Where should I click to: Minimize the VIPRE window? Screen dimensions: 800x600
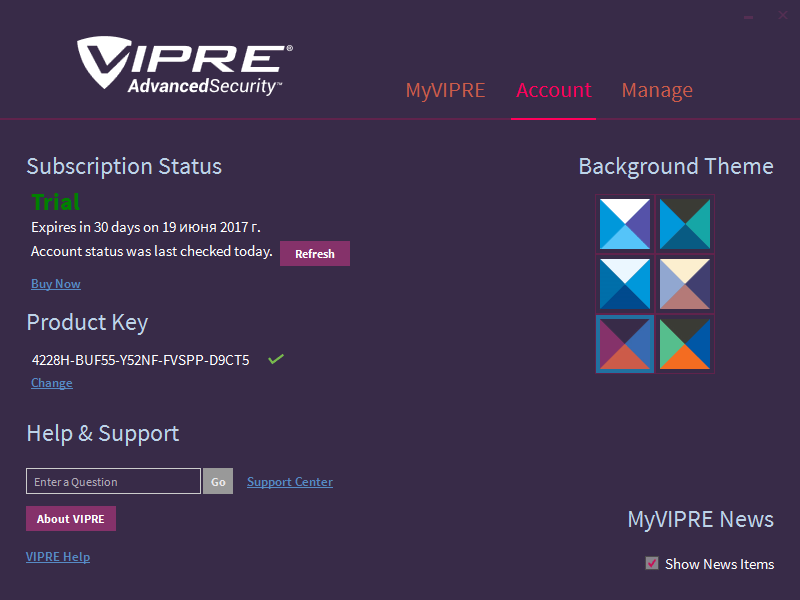pyautogui.click(x=748, y=17)
